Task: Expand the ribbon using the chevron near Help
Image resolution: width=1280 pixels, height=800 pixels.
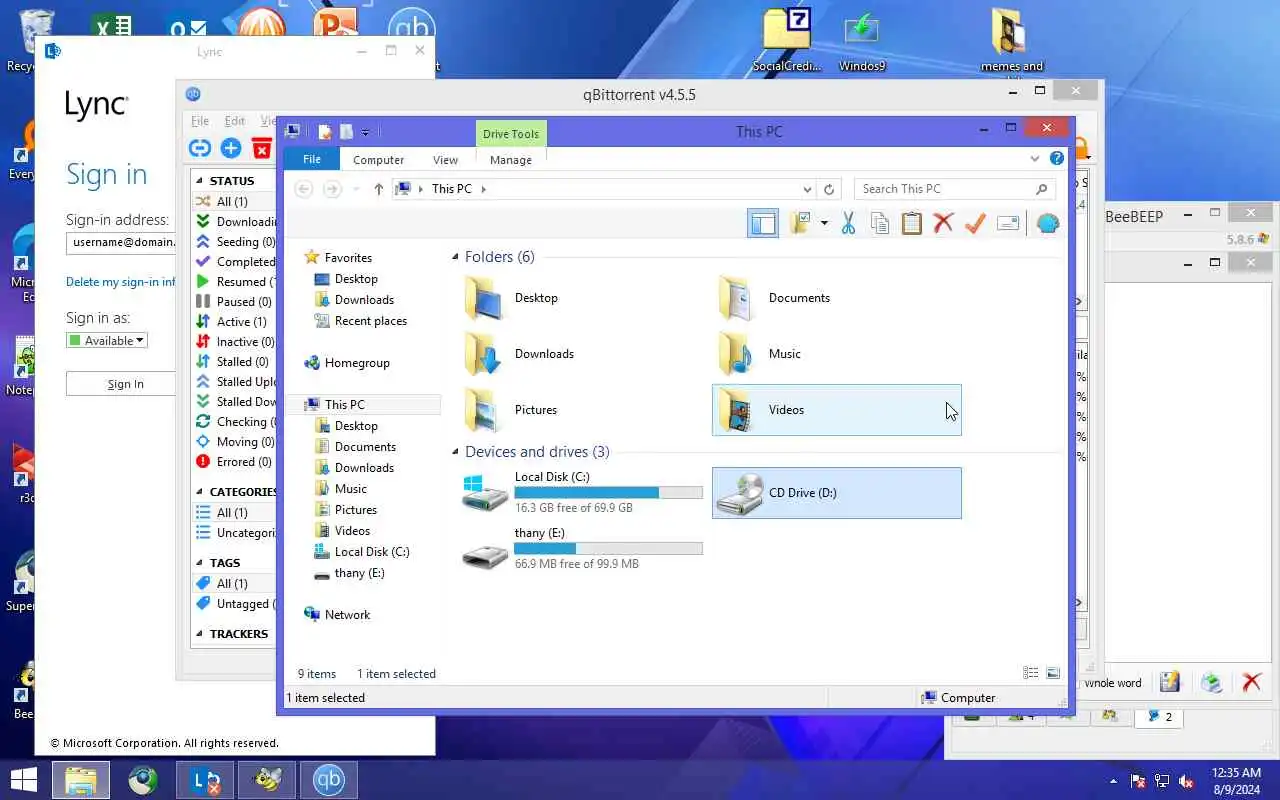Action: (1035, 159)
